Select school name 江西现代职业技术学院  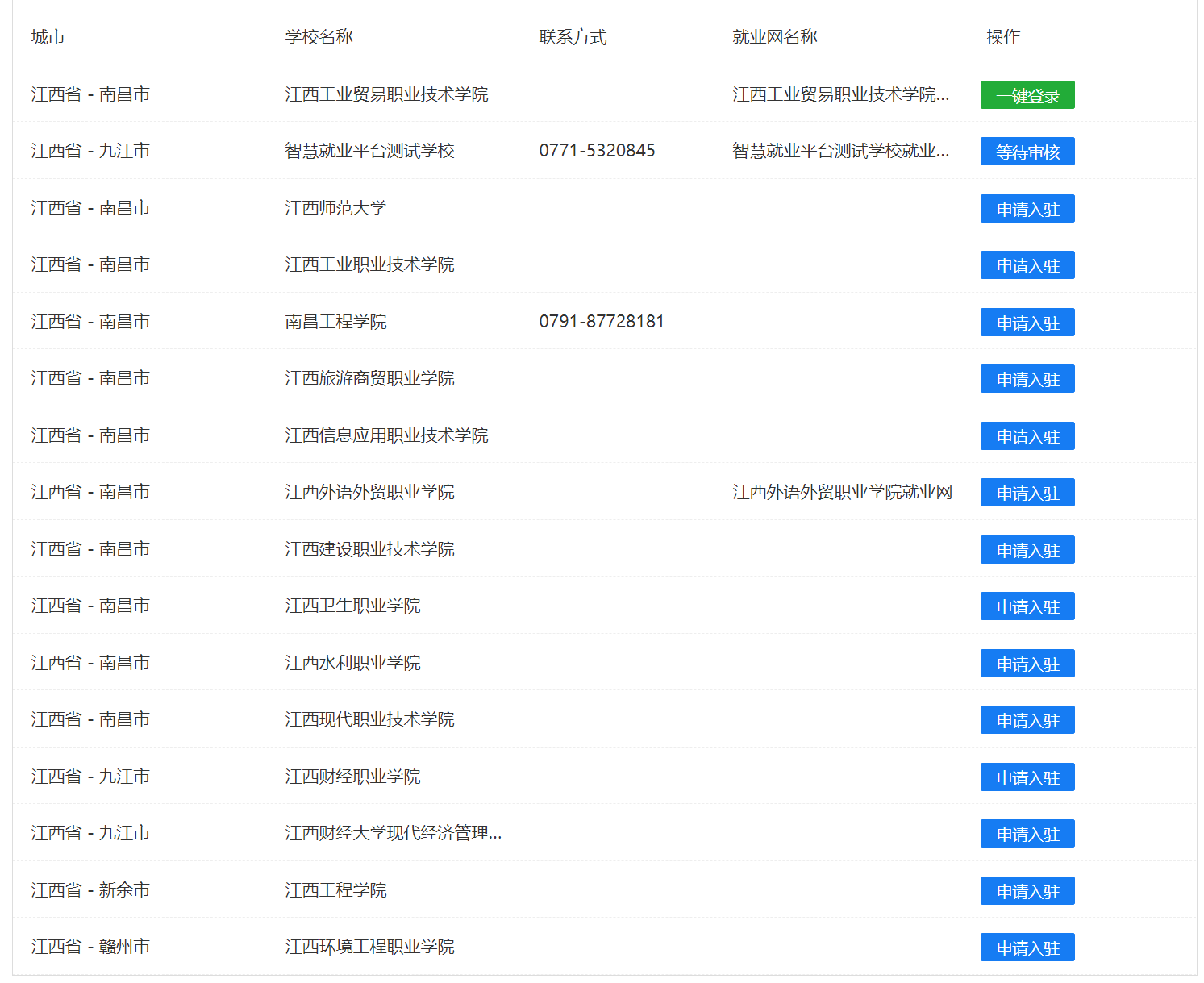click(370, 719)
